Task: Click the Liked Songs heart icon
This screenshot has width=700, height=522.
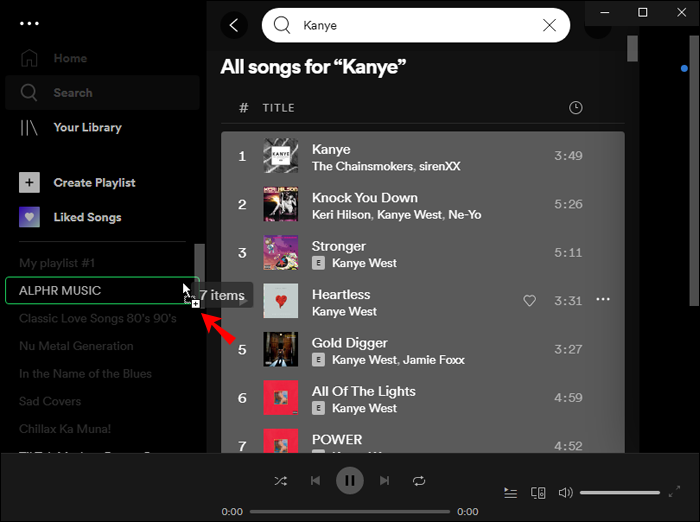Action: pyautogui.click(x=29, y=217)
